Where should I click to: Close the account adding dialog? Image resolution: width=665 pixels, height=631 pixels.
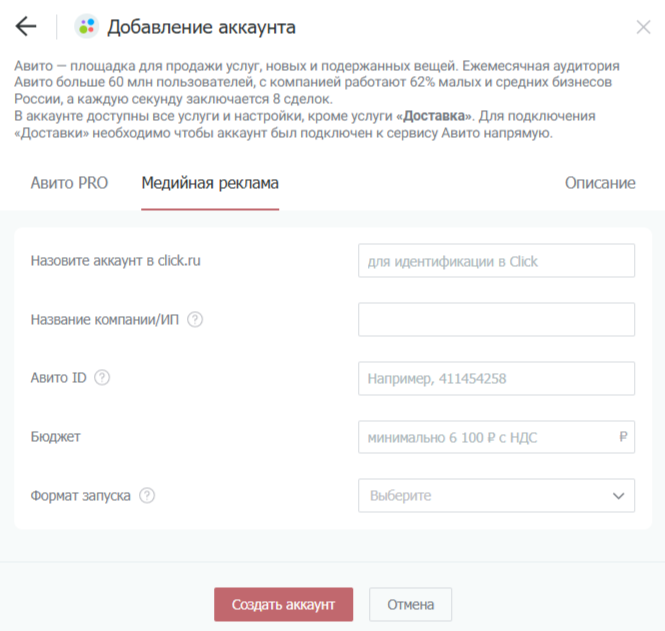point(643,27)
